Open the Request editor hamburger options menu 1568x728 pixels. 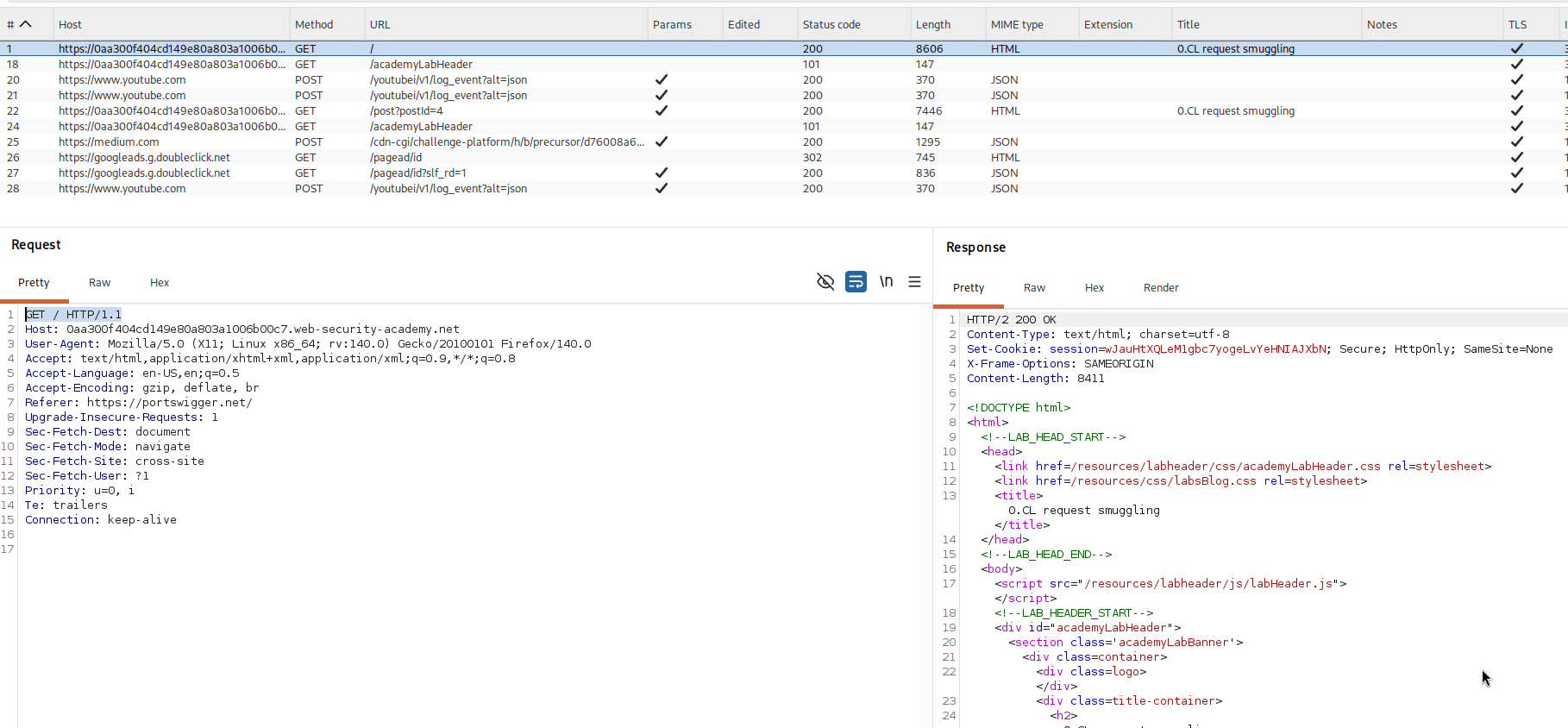point(915,282)
